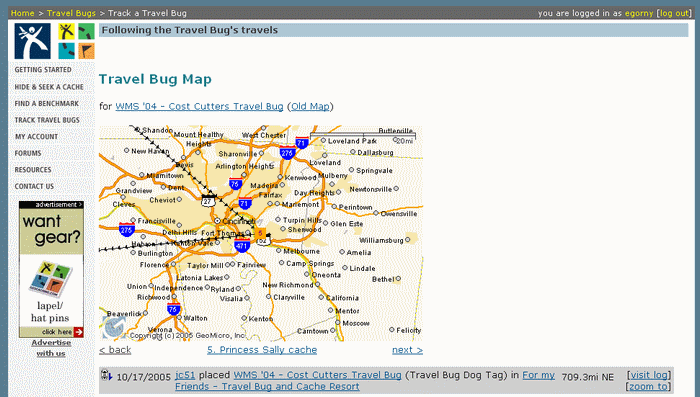Open the My Account page
Viewport: 700px width, 397px height.
click(36, 137)
